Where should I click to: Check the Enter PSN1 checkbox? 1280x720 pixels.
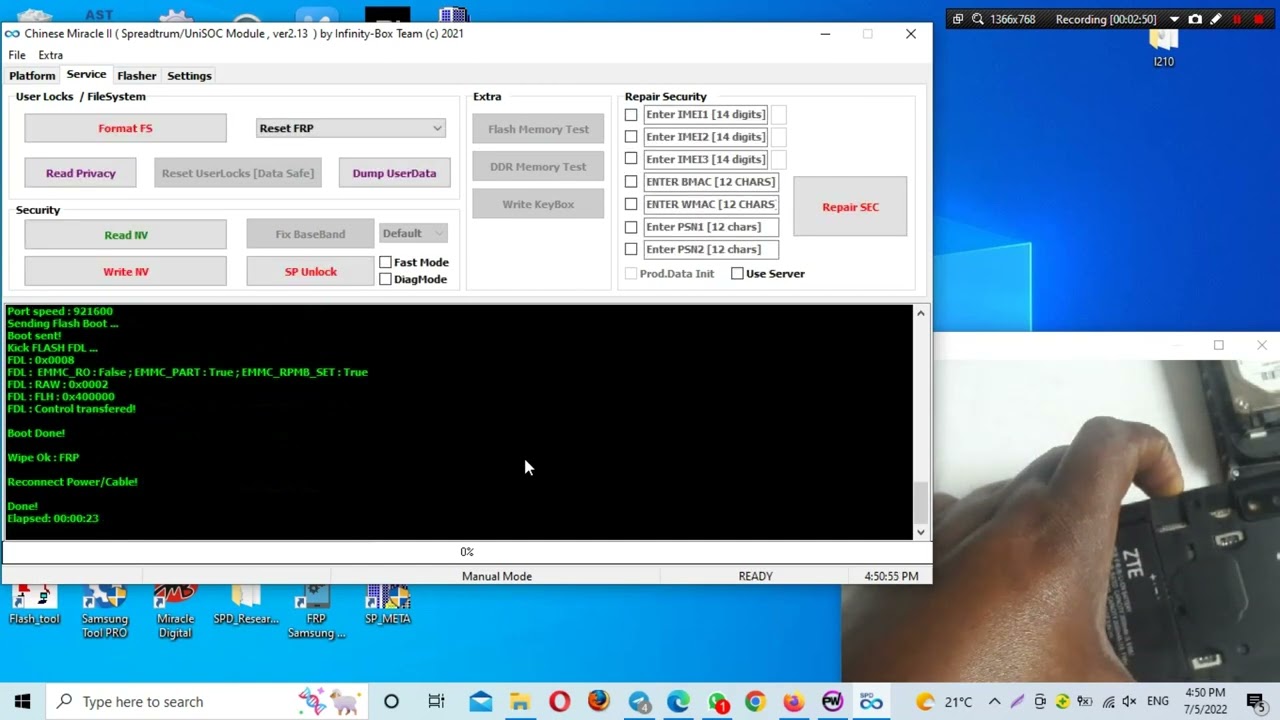click(x=631, y=226)
